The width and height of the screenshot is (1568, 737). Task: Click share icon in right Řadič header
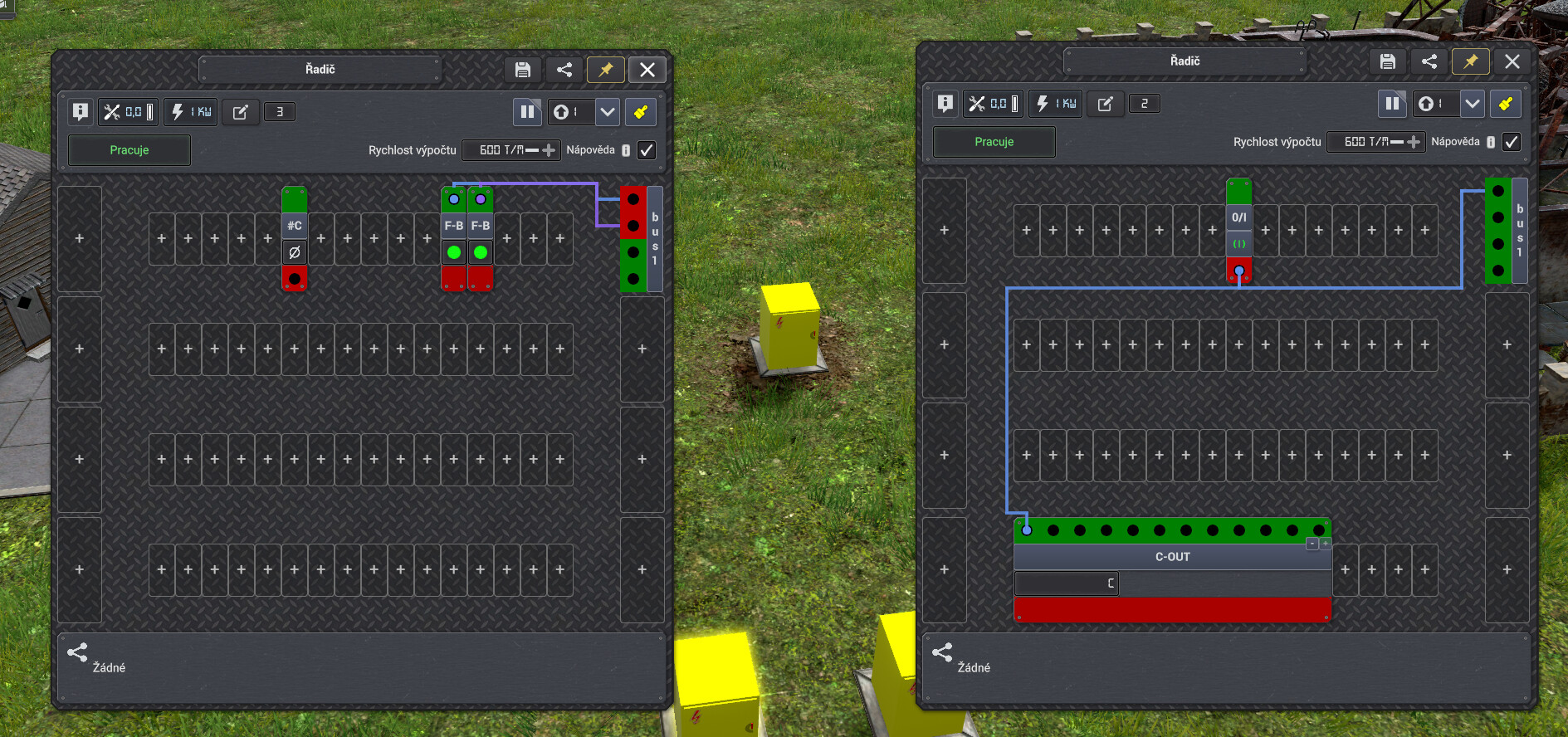pos(1429,61)
